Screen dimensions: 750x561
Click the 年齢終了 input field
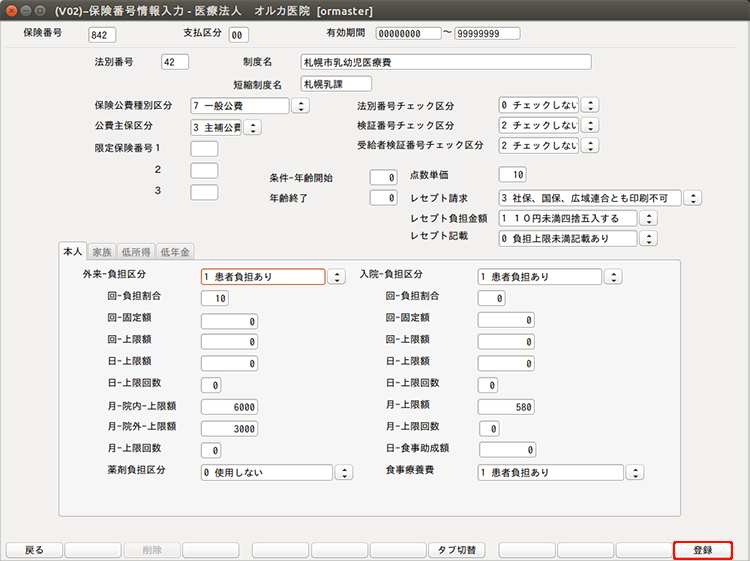point(384,198)
